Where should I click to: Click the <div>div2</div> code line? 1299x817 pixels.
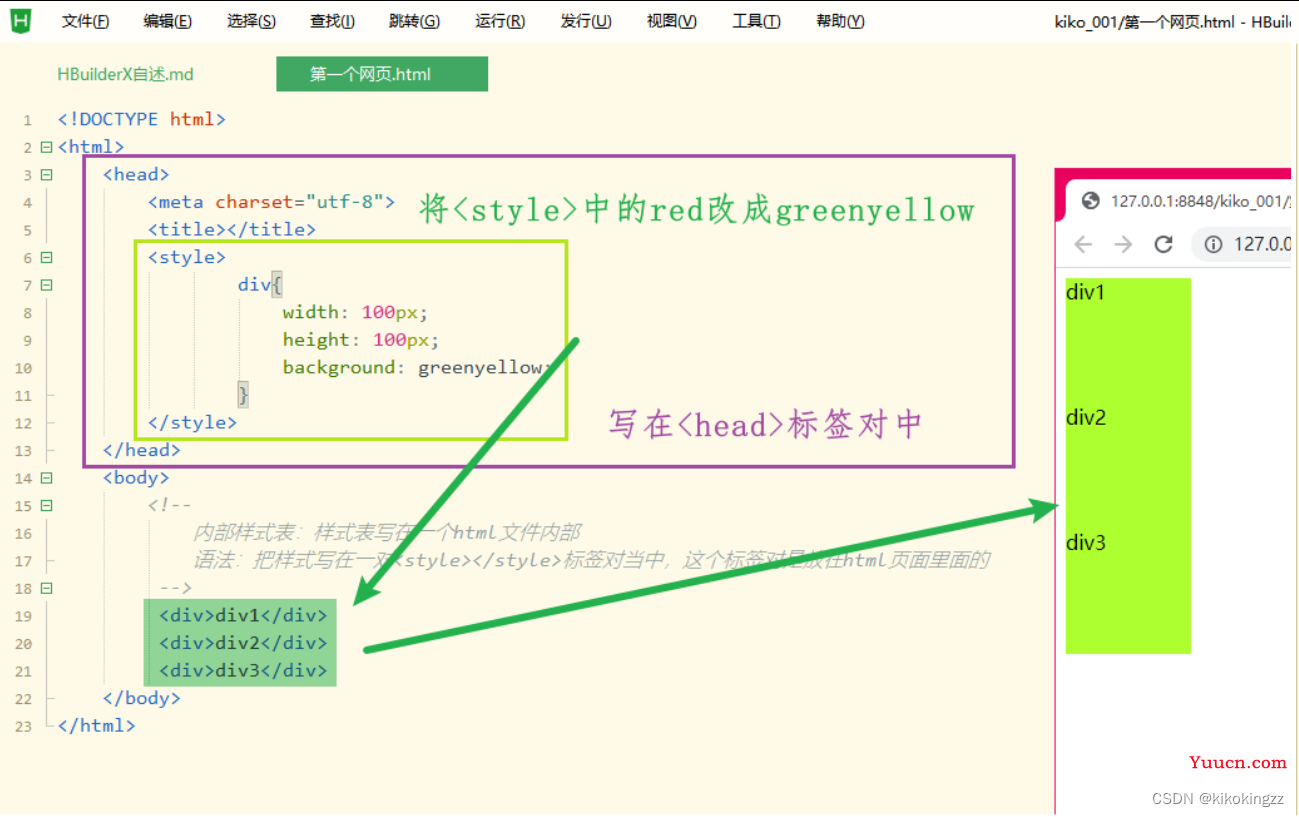point(243,643)
